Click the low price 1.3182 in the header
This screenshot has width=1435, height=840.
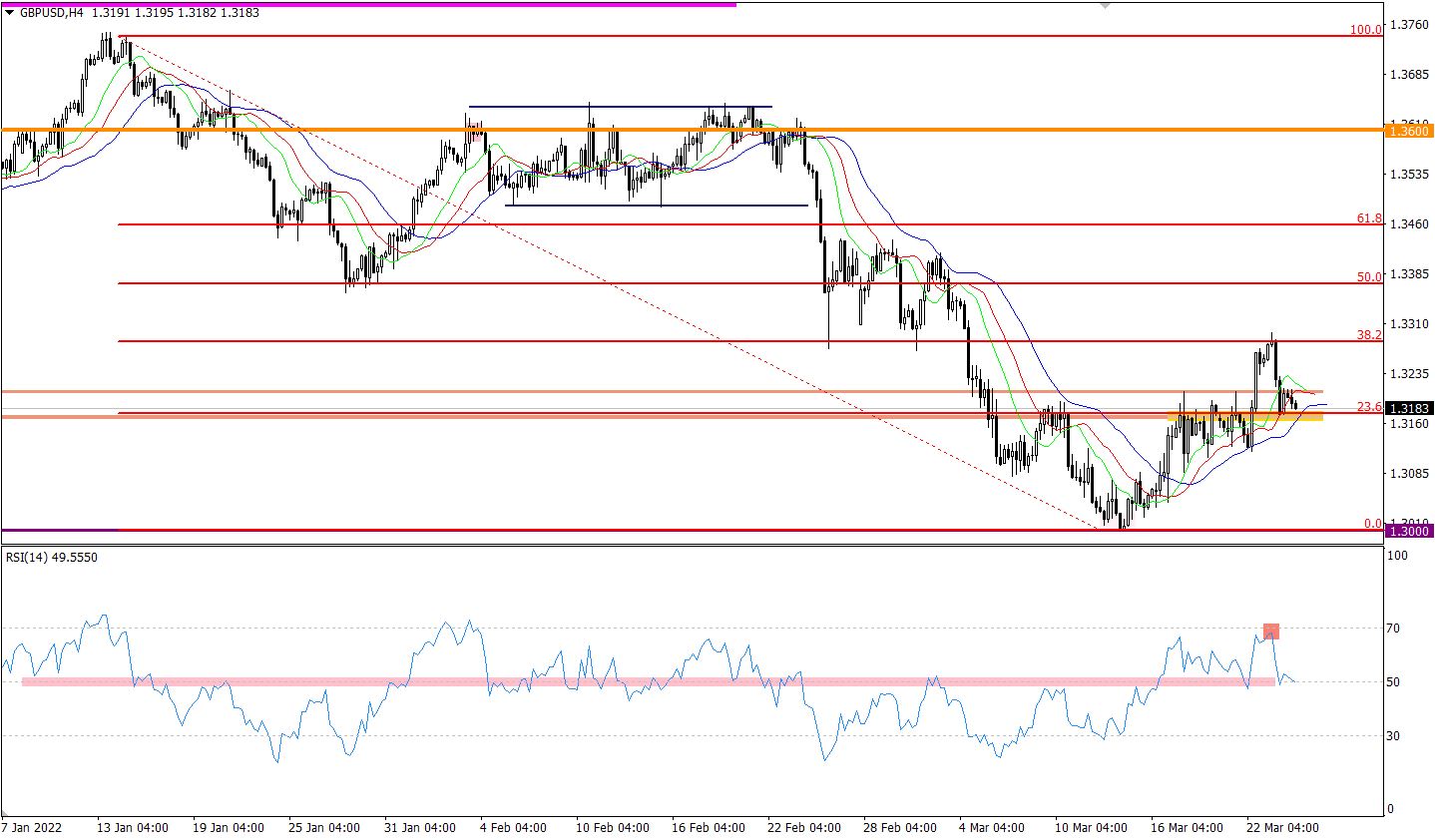click(199, 15)
